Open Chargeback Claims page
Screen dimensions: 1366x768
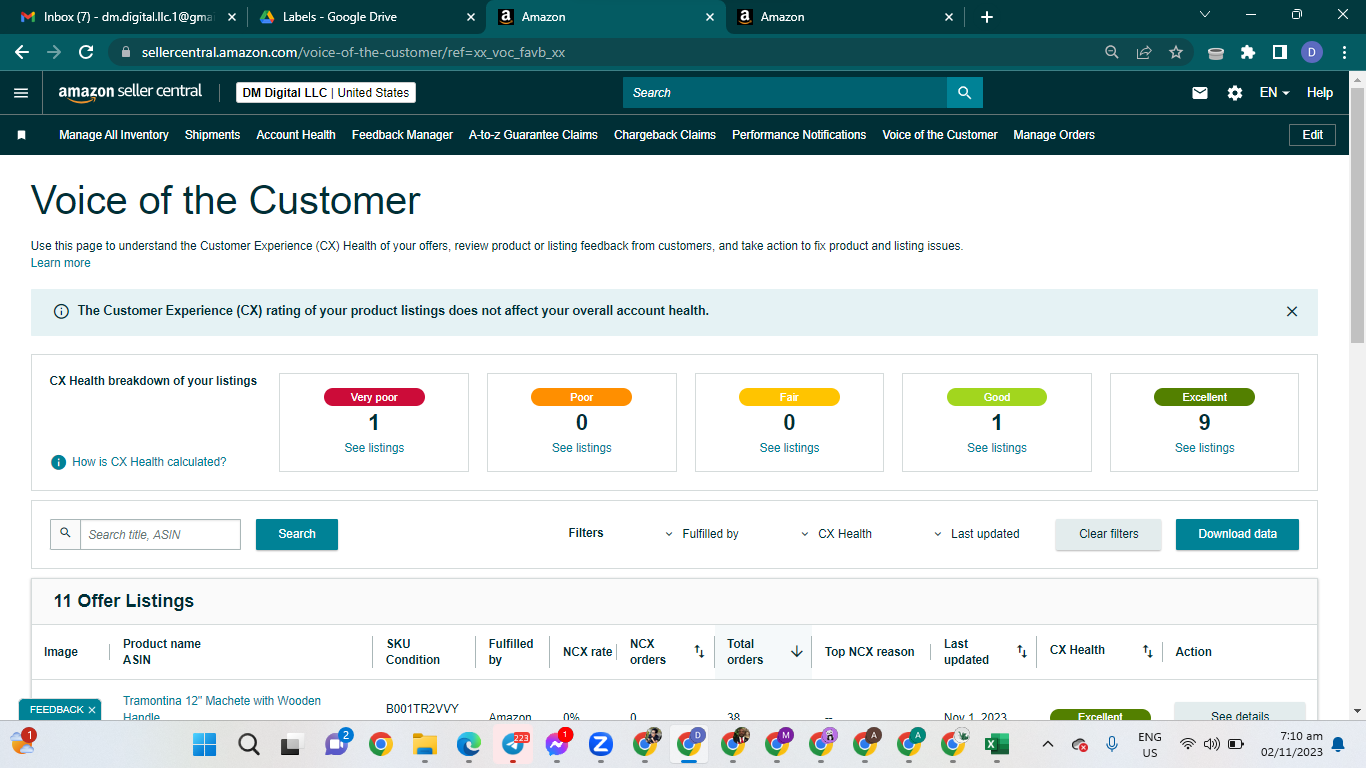point(665,135)
